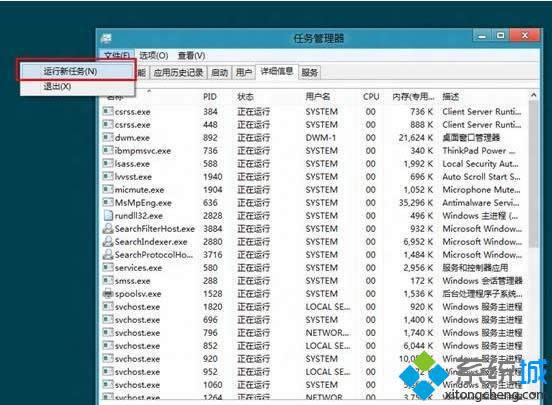Click the icon of svchost.exe PID 696
Viewport: 552px width, 405px height.
pos(108,319)
